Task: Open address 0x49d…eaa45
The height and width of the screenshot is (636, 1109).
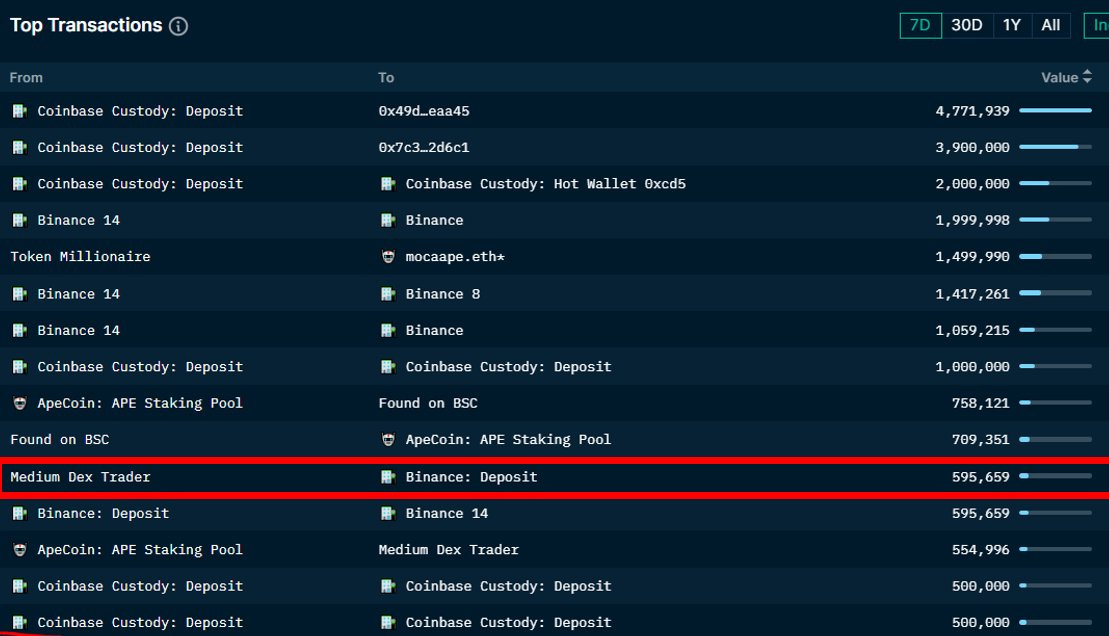Action: [424, 111]
